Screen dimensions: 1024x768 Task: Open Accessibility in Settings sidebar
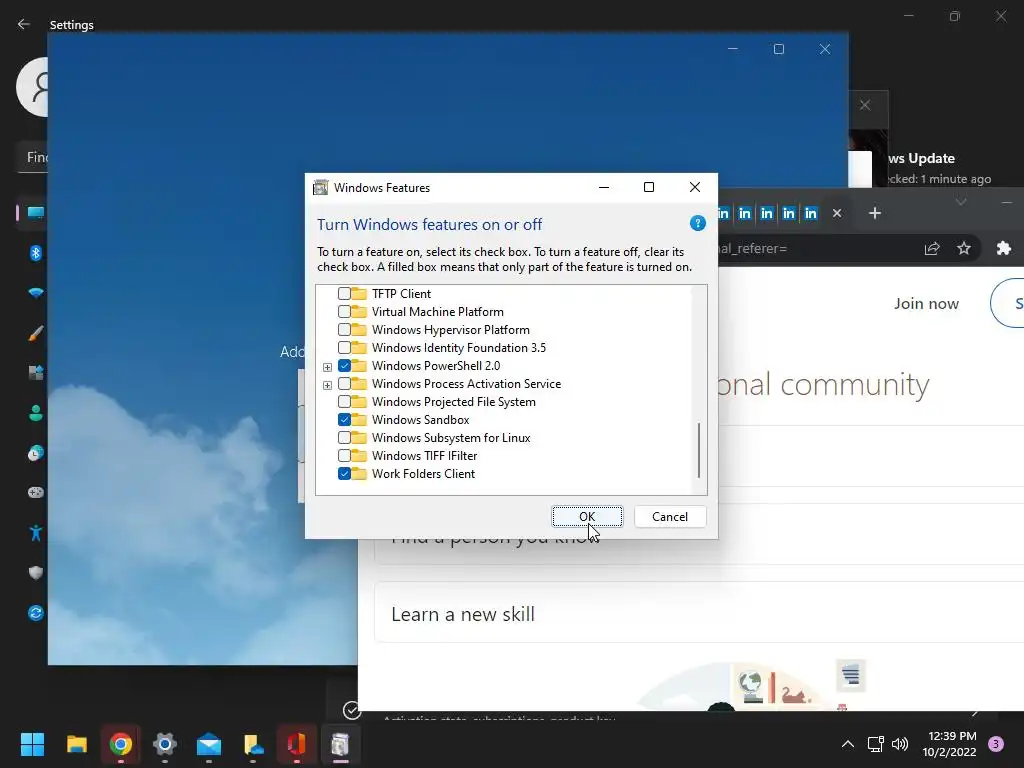(x=35, y=533)
